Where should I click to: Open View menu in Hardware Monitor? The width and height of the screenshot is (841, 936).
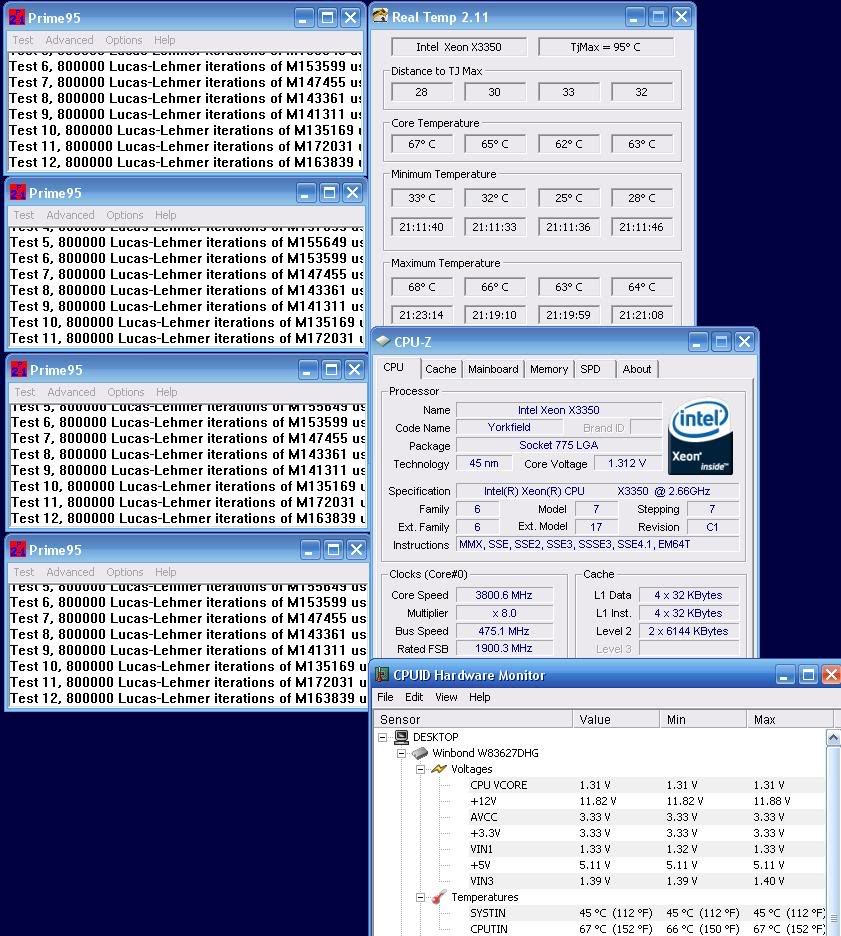tap(446, 697)
